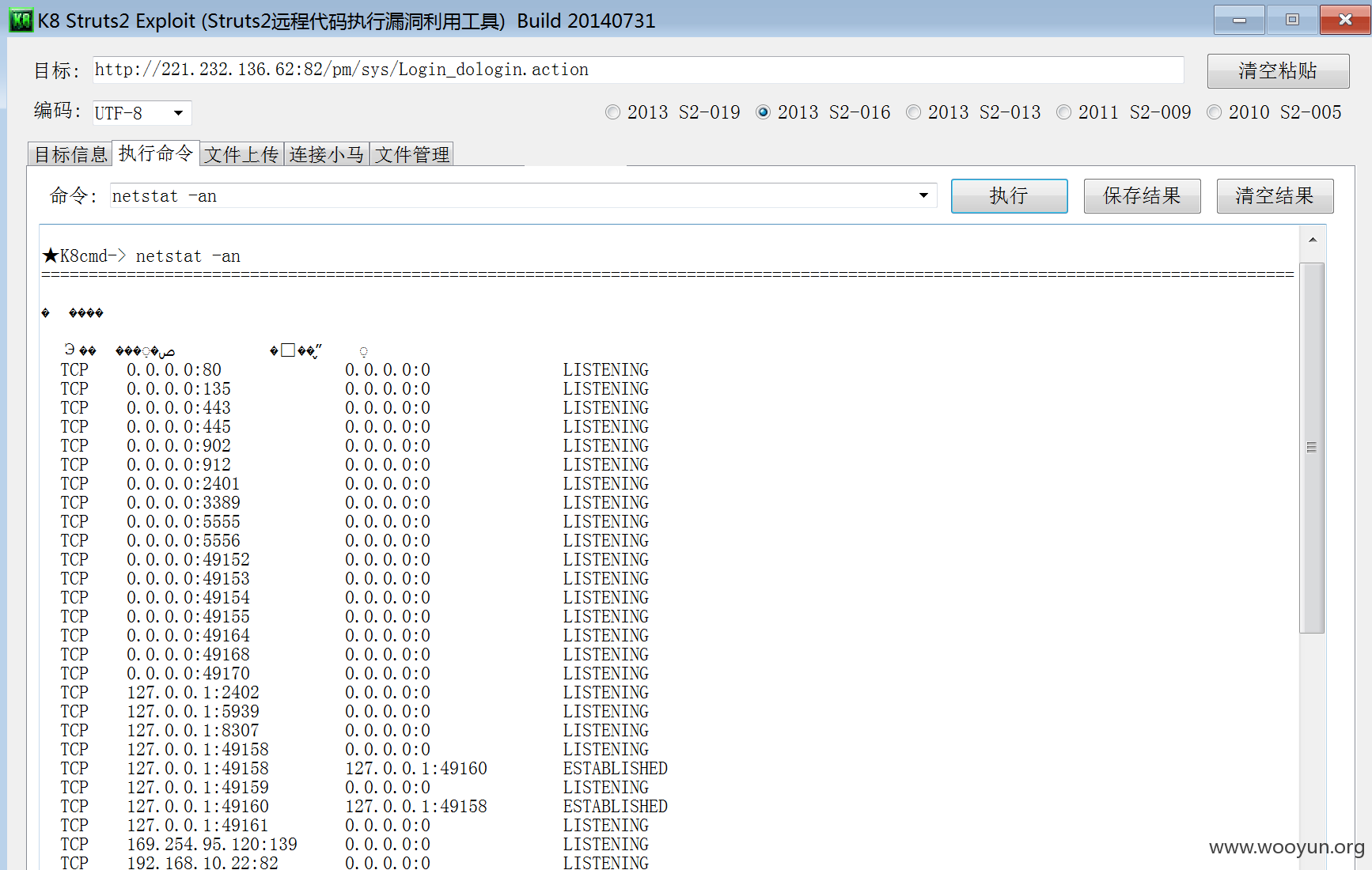Click the 保存结果 button

point(1142,195)
